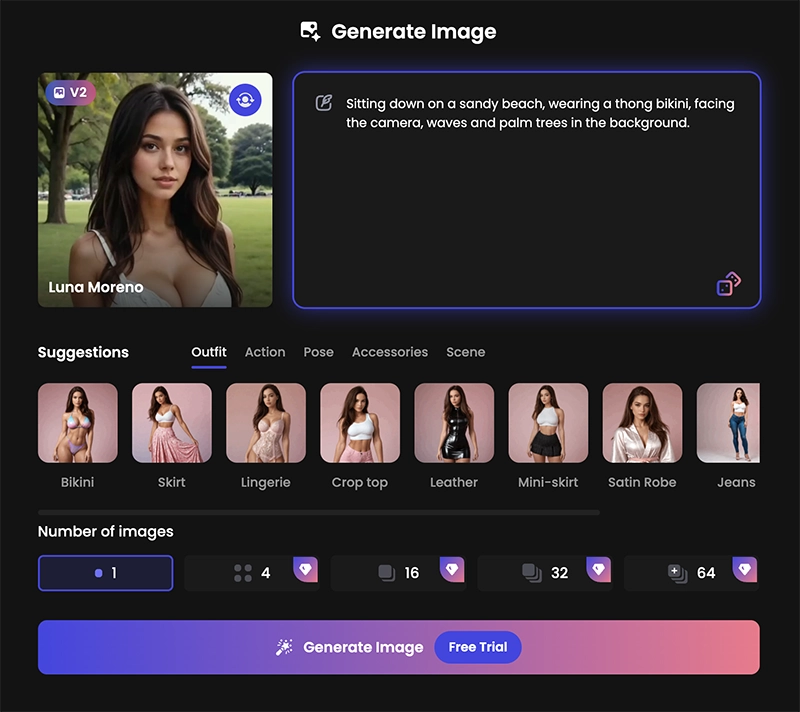This screenshot has height=712, width=800.
Task: Click the switch character icon on portrait
Action: click(245, 99)
